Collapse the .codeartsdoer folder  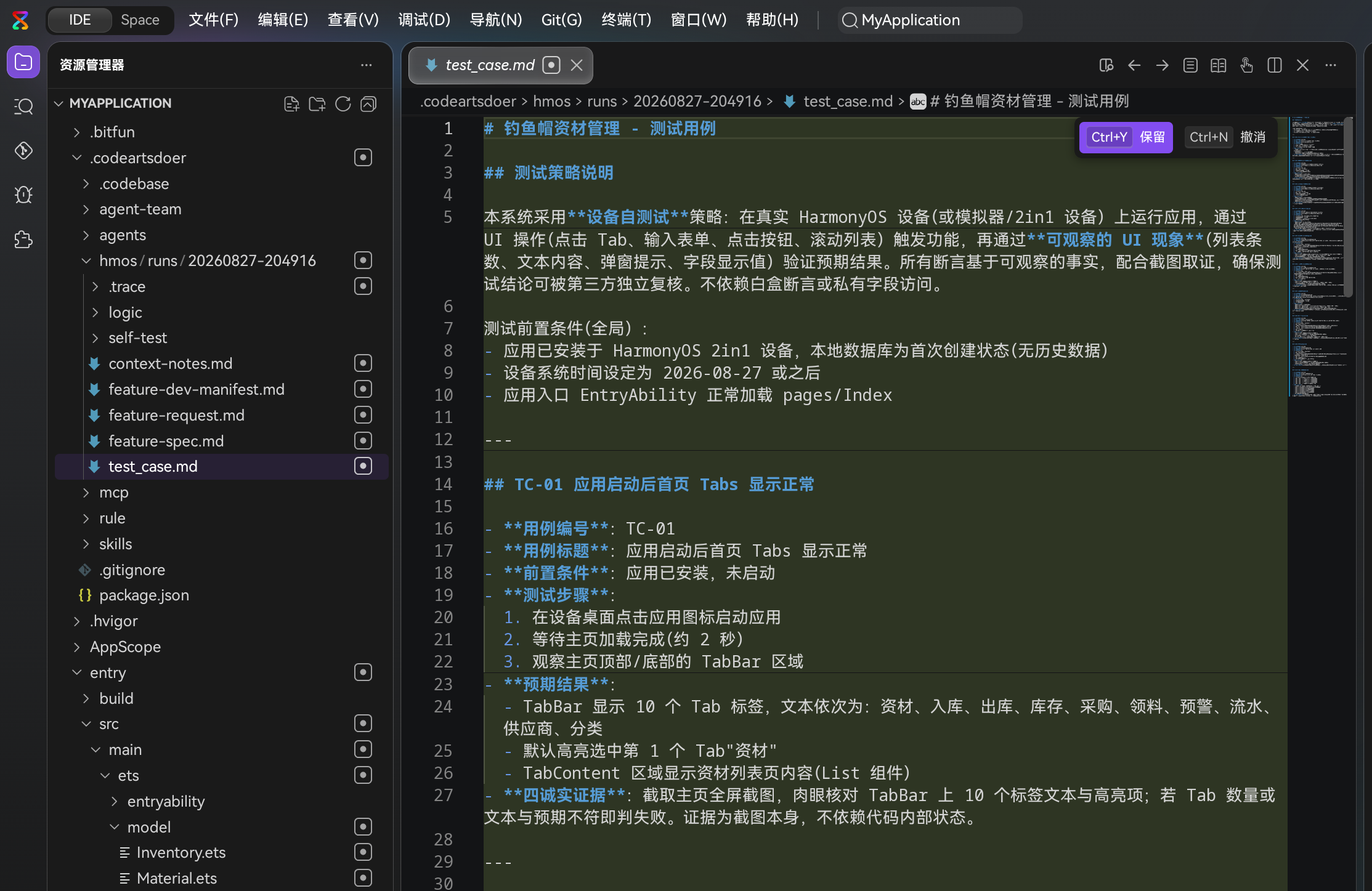click(x=76, y=158)
